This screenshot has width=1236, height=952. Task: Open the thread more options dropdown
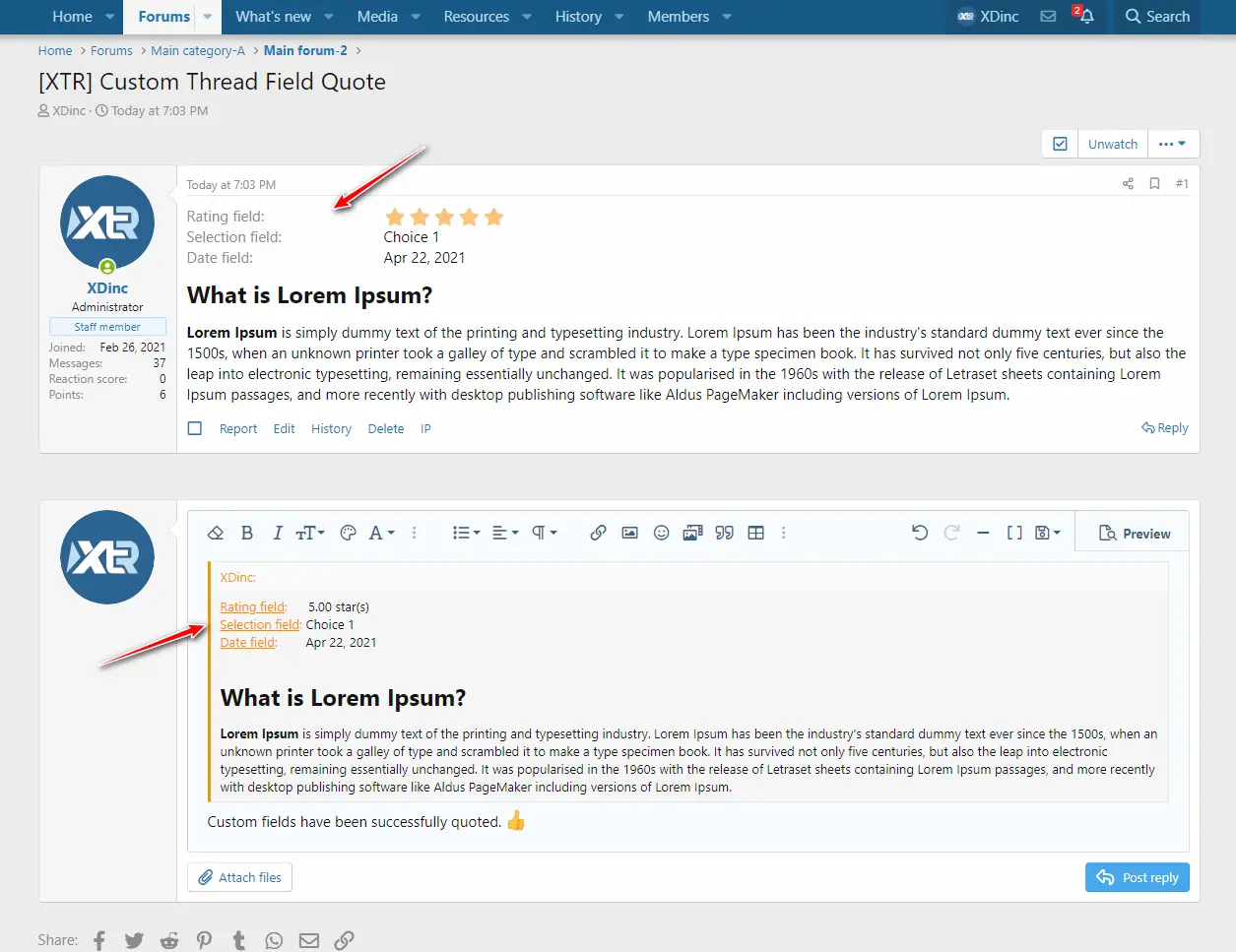click(1173, 144)
